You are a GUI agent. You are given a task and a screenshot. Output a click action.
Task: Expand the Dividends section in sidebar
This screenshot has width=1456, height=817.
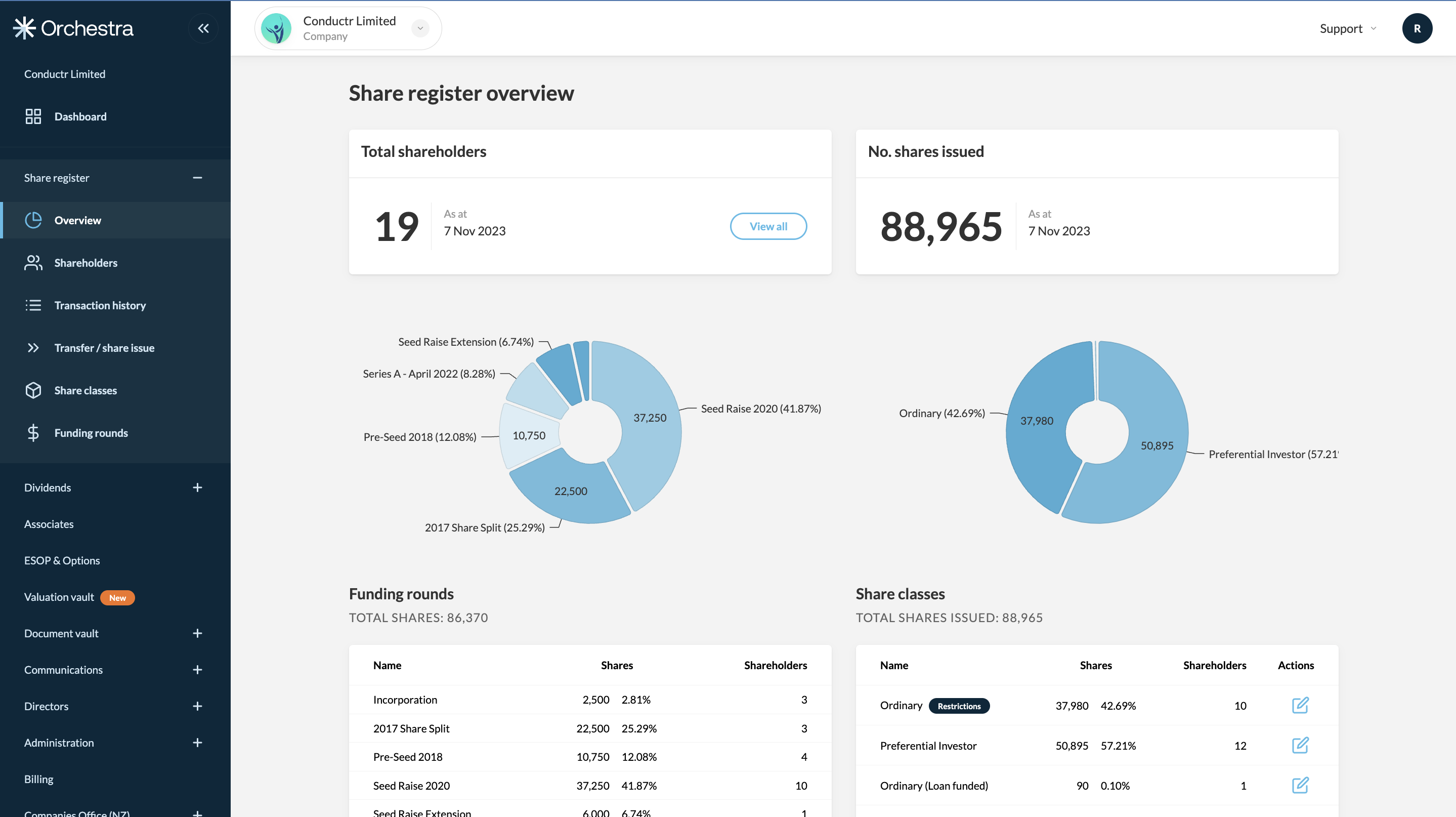(197, 487)
